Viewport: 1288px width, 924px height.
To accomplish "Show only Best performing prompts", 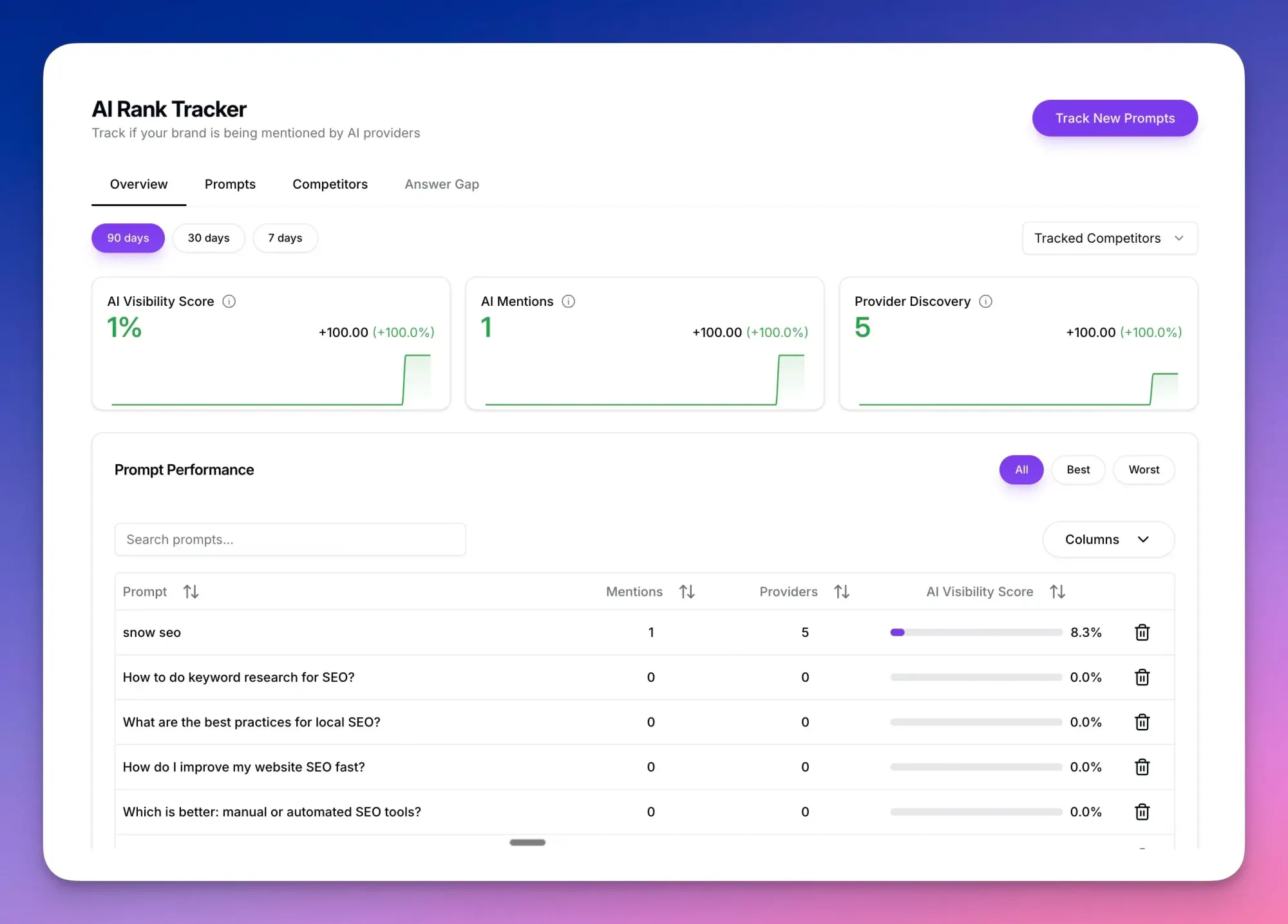I will click(1078, 469).
